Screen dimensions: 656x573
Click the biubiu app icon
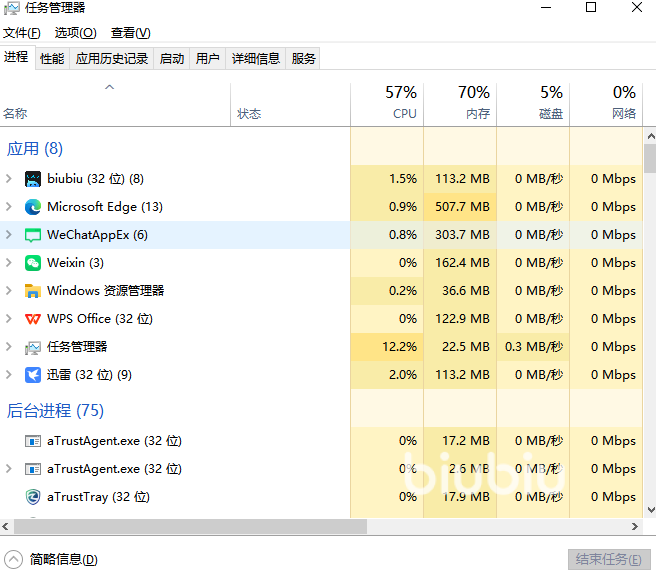pos(33,179)
